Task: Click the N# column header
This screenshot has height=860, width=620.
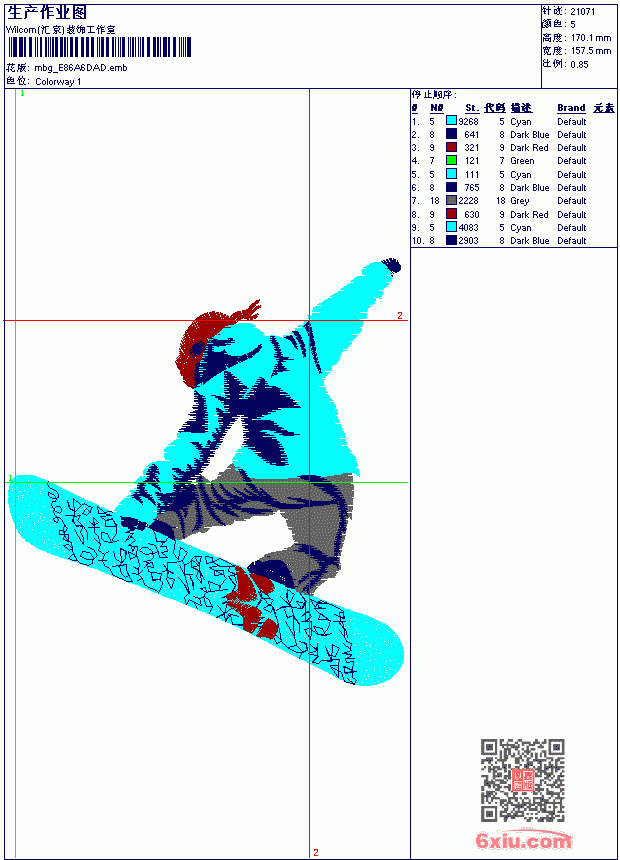Action: coord(436,108)
